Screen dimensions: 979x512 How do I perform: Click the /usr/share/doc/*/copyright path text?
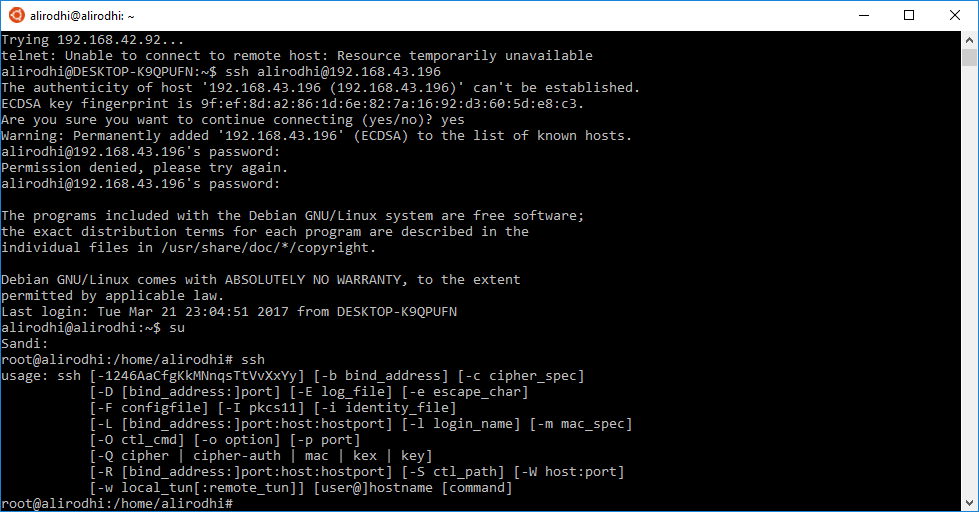[x=268, y=248]
